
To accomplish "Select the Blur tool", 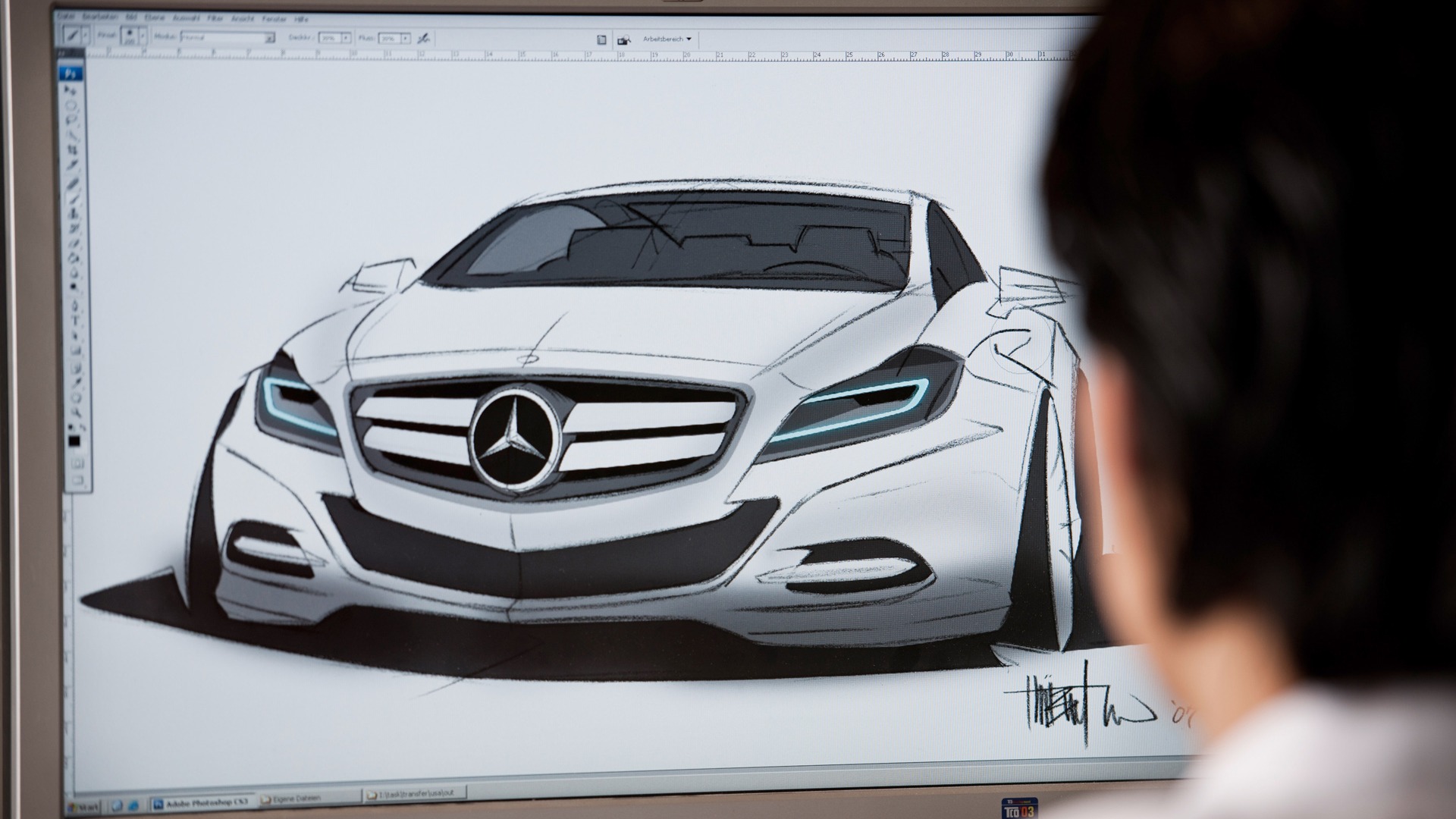I will pos(74,272).
